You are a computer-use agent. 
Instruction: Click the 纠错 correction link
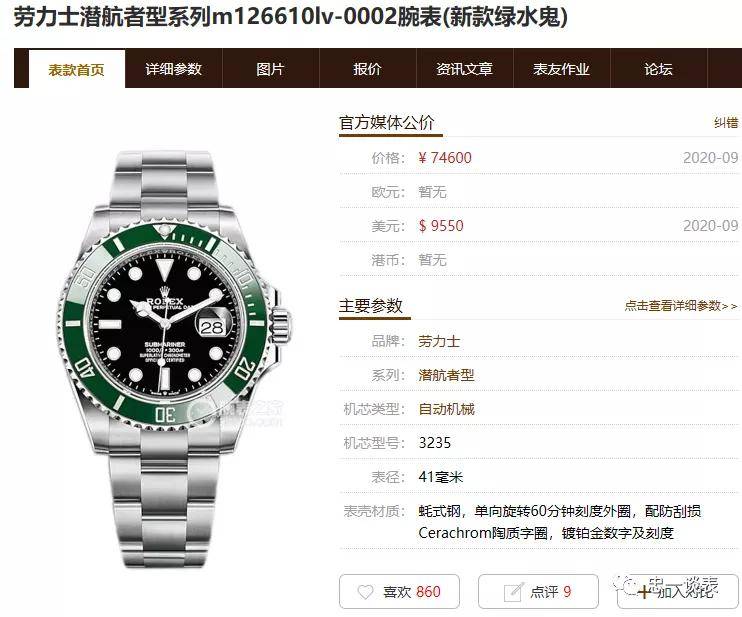coord(726,123)
